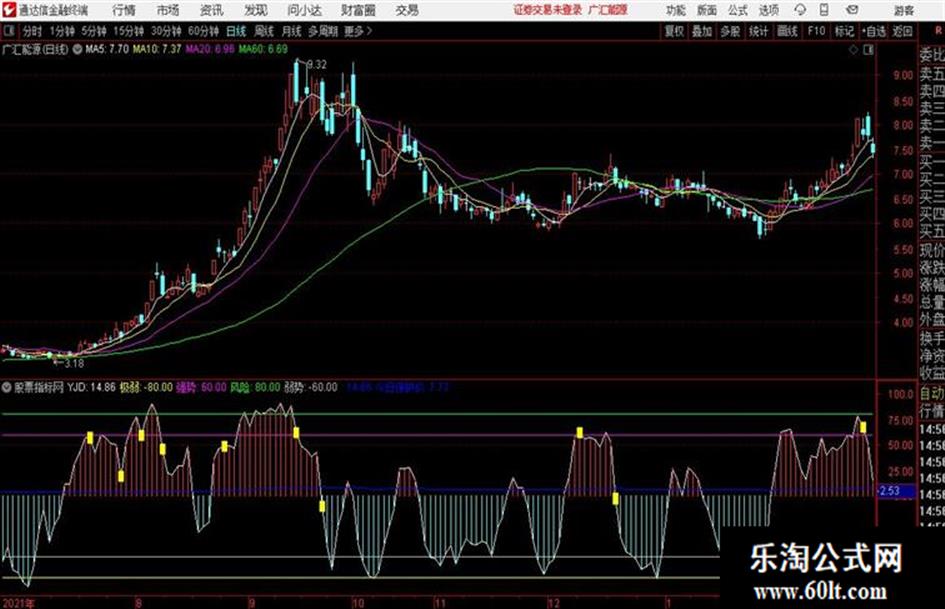Switch to 30分钟 period tab
Viewport: 945px width, 609px height.
tap(166, 31)
